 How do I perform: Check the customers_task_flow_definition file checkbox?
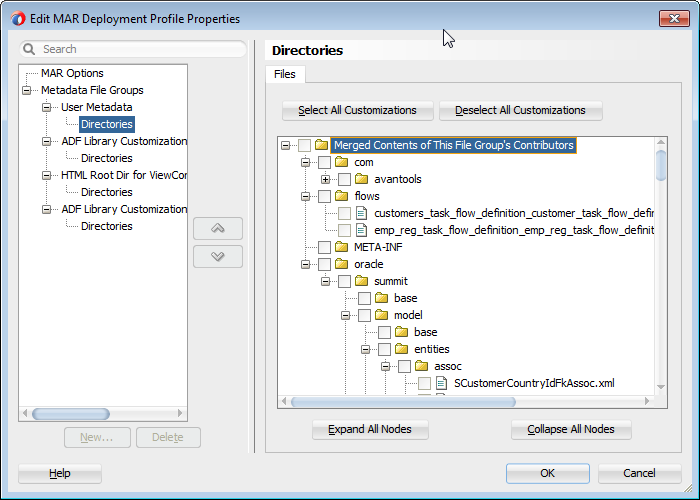click(344, 213)
